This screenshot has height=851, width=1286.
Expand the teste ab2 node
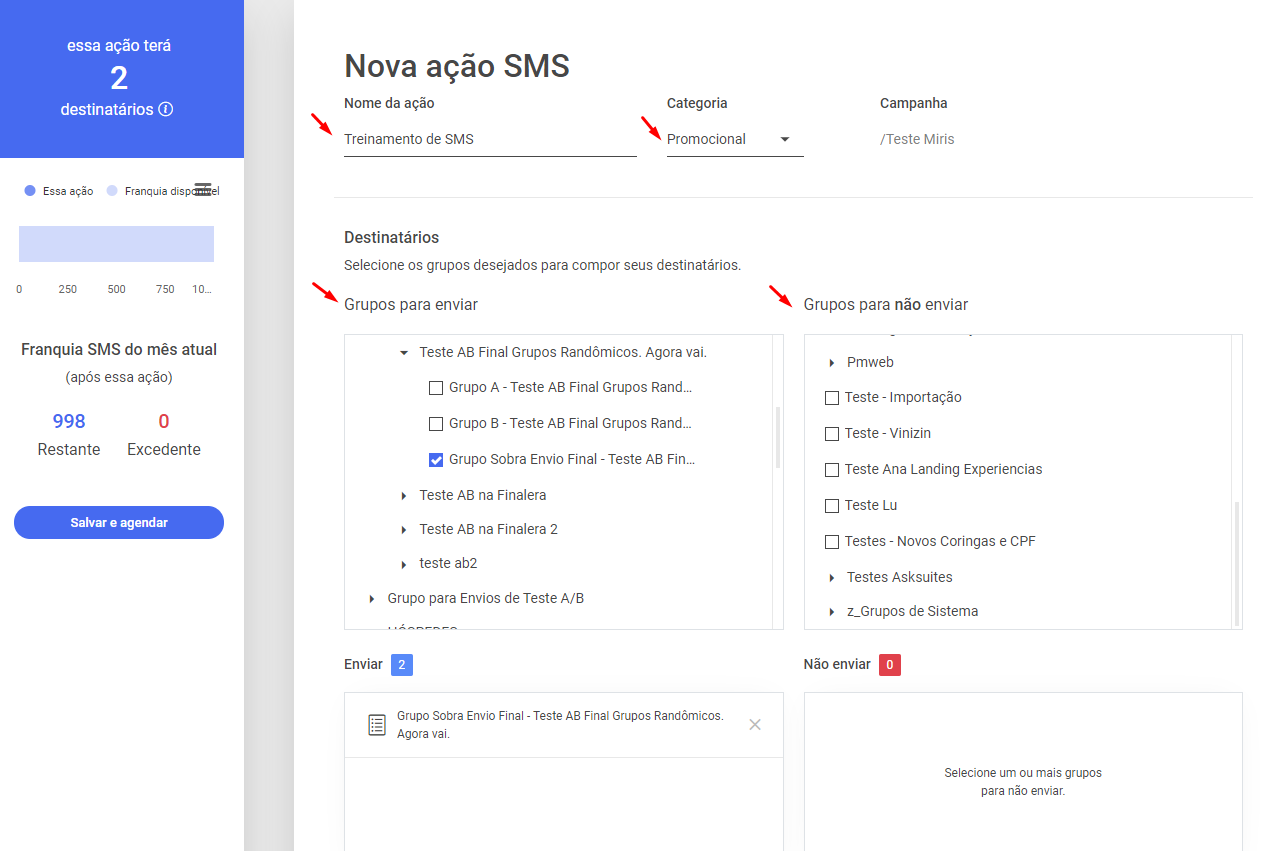(x=404, y=564)
